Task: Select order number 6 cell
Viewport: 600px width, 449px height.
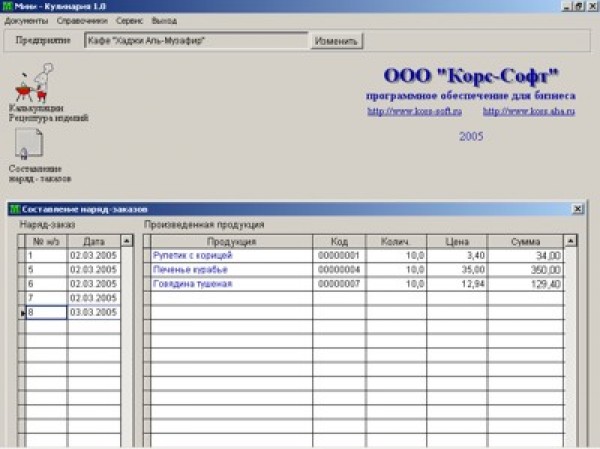Action: pos(46,284)
